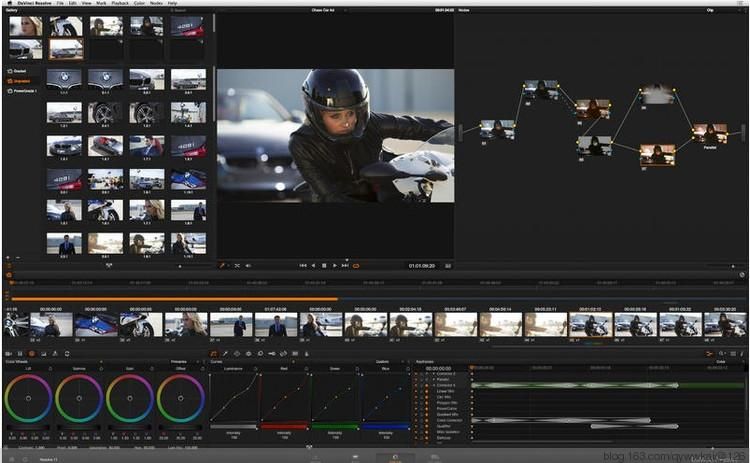The height and width of the screenshot is (463, 750).
Task: Select the Parallel node in node graph
Action: (709, 133)
